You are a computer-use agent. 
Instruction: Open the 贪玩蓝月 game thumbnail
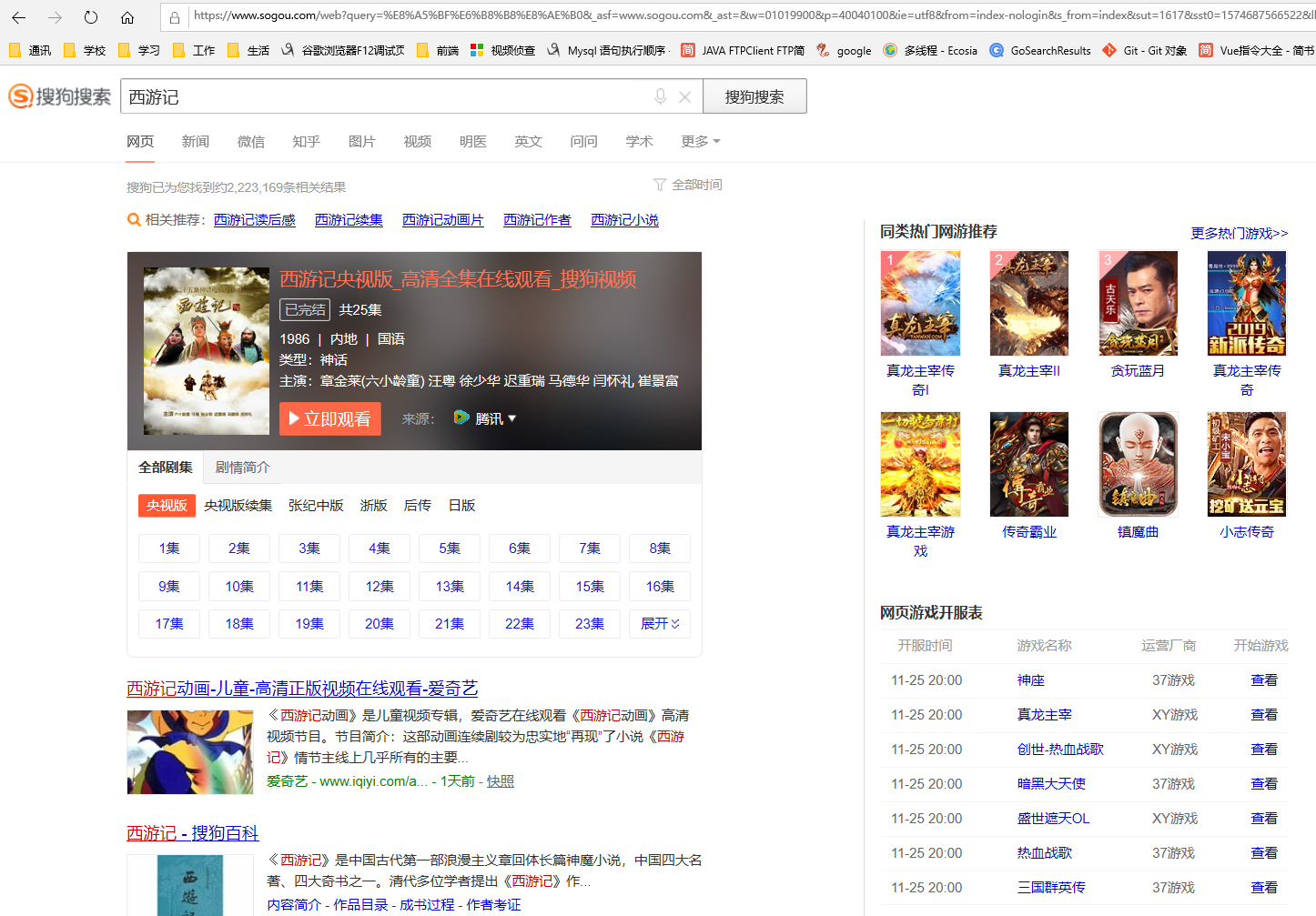coord(1139,303)
